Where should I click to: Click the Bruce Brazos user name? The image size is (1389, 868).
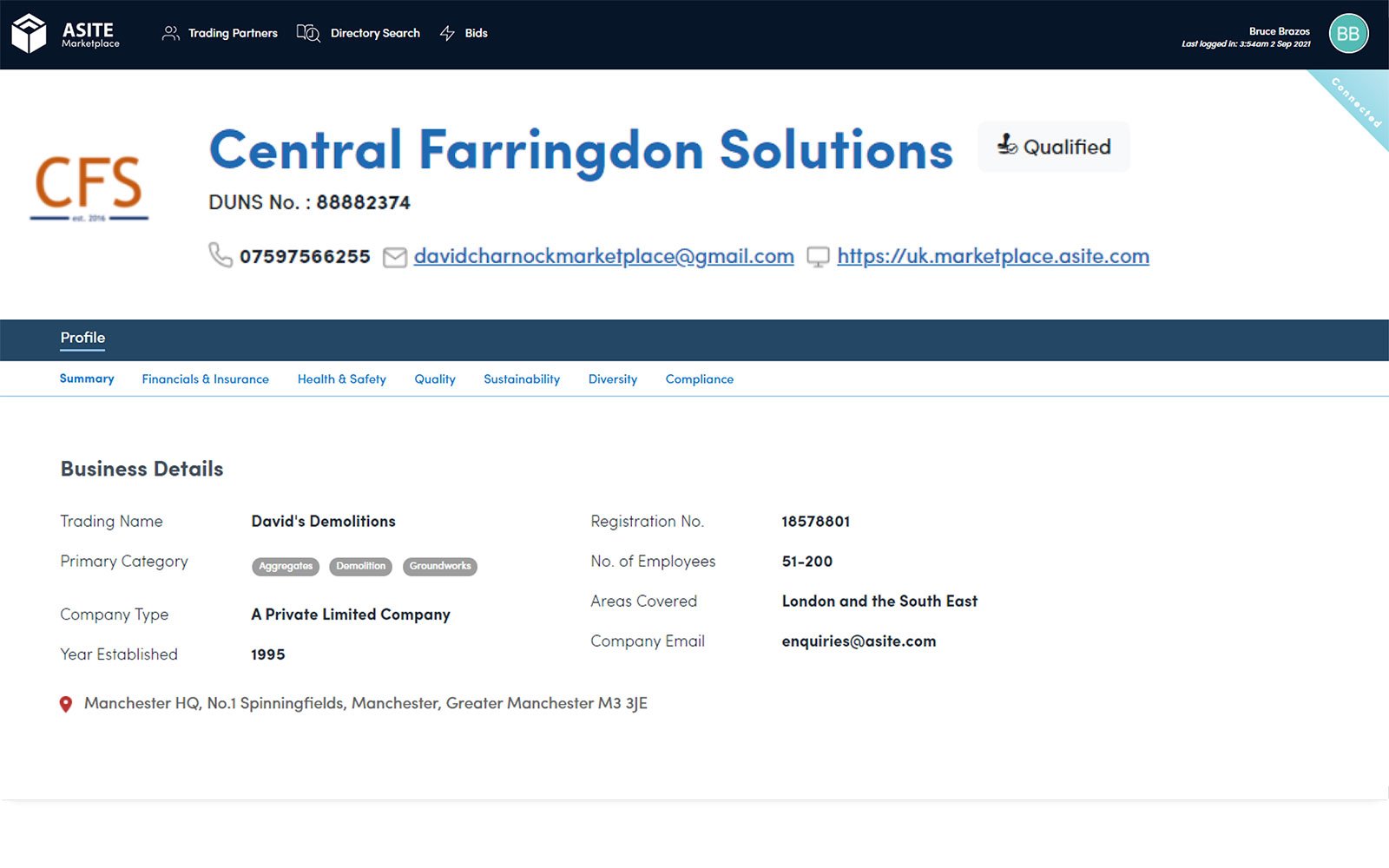1280,31
